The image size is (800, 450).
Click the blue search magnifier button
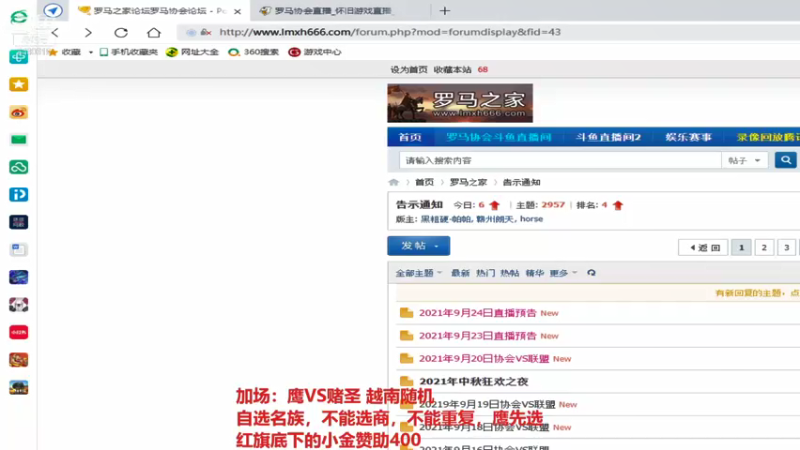coord(786,160)
